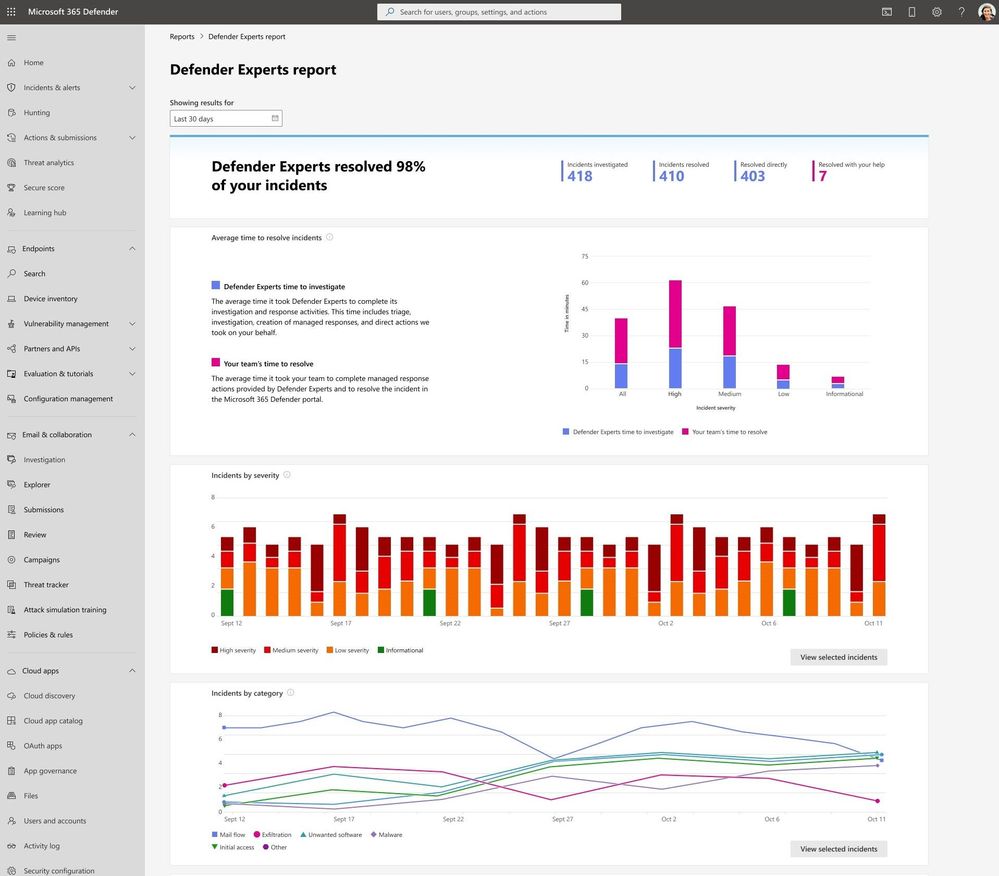Image resolution: width=999 pixels, height=876 pixels.
Task: Toggle the Mail flow legend entry
Action: pyautogui.click(x=228, y=835)
